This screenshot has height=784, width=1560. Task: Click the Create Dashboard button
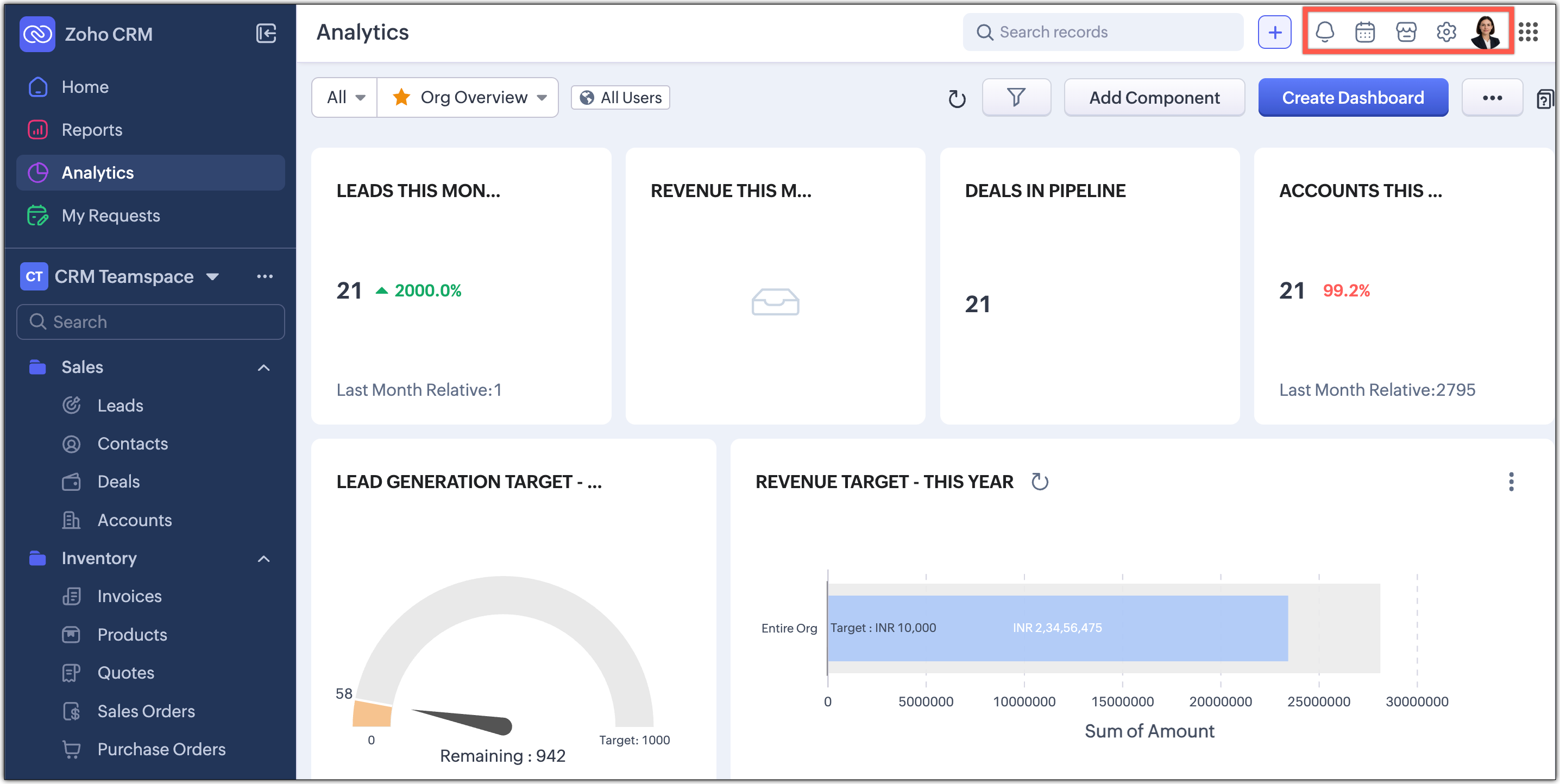click(x=1353, y=98)
